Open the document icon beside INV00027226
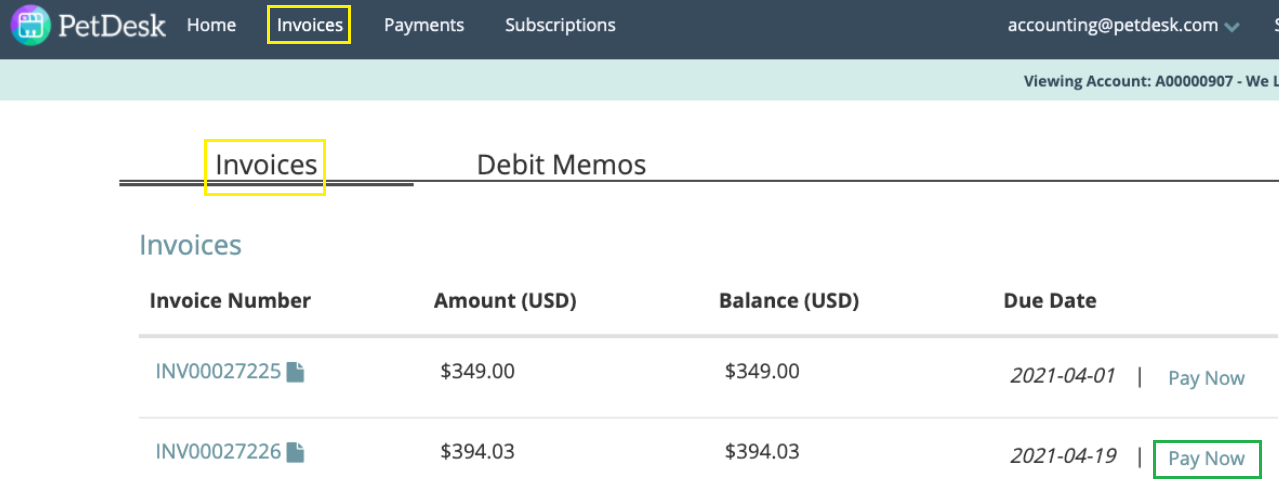 (x=295, y=452)
